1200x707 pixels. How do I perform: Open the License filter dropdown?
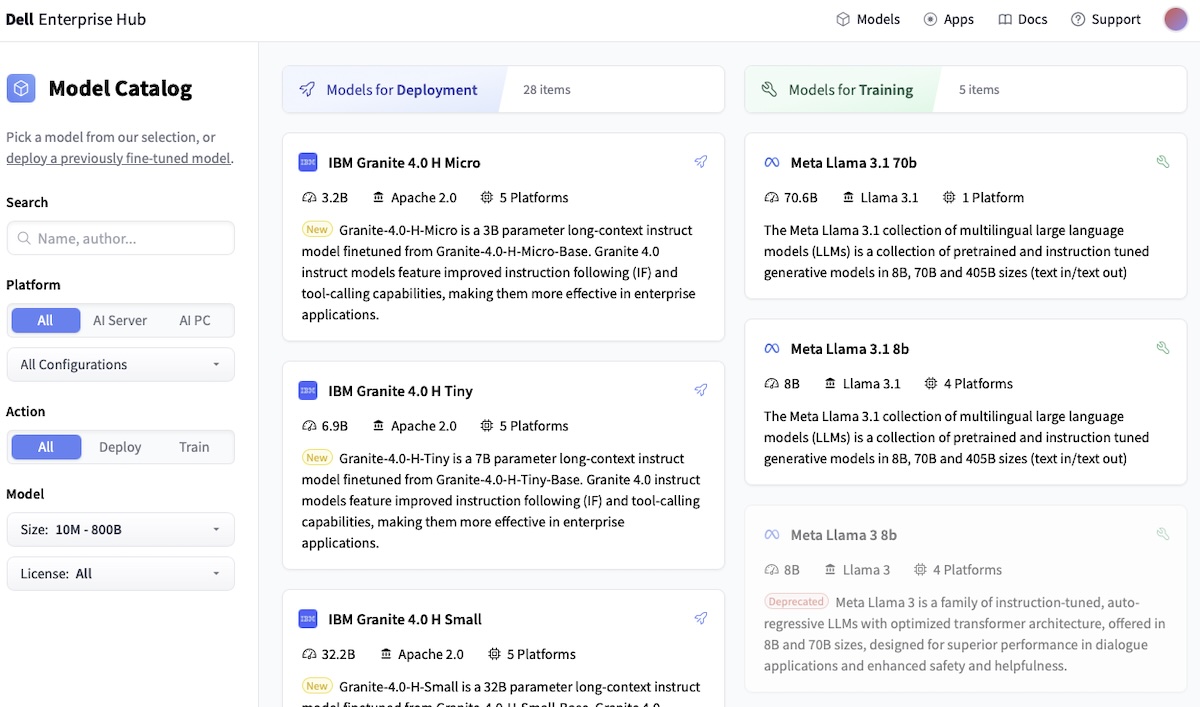point(120,574)
